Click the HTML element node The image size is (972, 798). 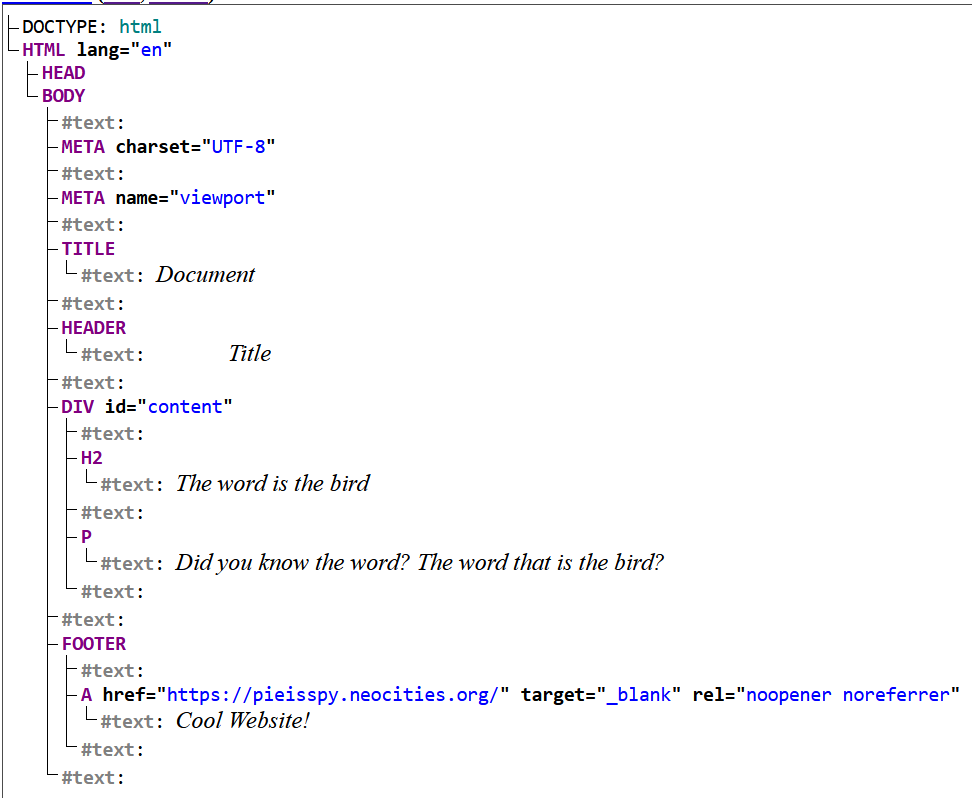[x=44, y=50]
